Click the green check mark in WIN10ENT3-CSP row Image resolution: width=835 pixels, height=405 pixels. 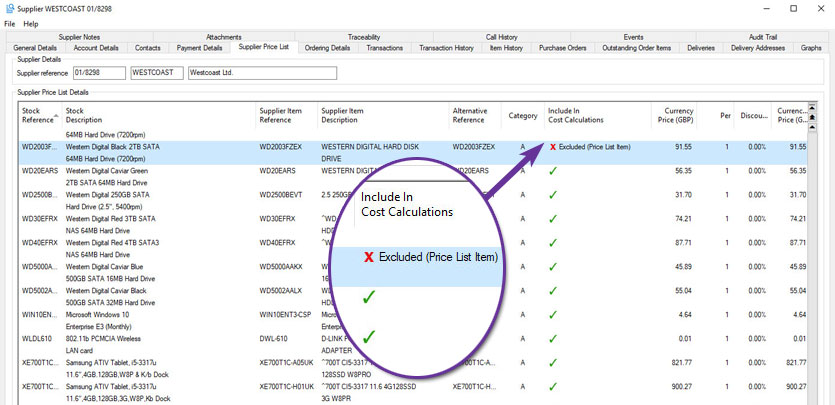(553, 315)
